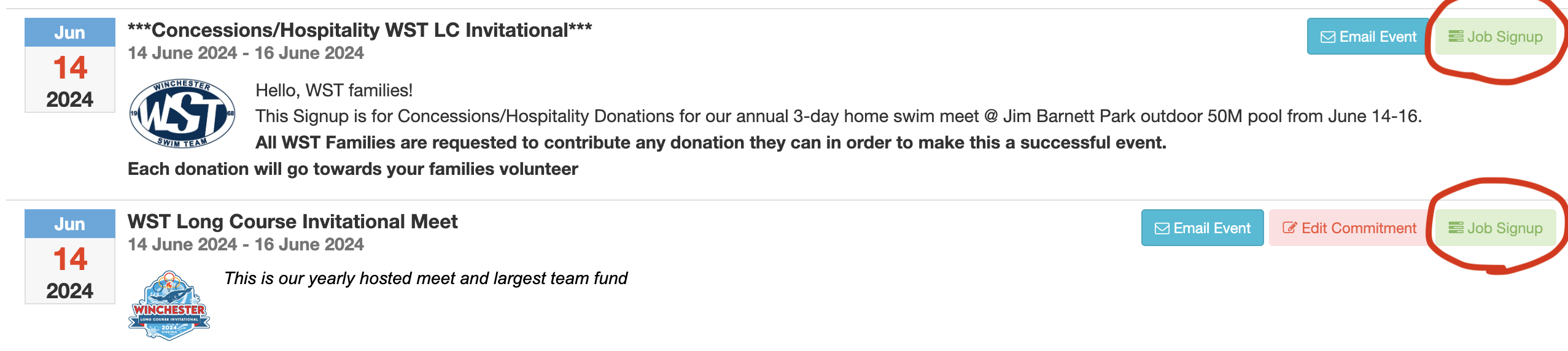Click the red 14 on the Concessions event date badge
1568x351 pixels.
click(x=70, y=67)
